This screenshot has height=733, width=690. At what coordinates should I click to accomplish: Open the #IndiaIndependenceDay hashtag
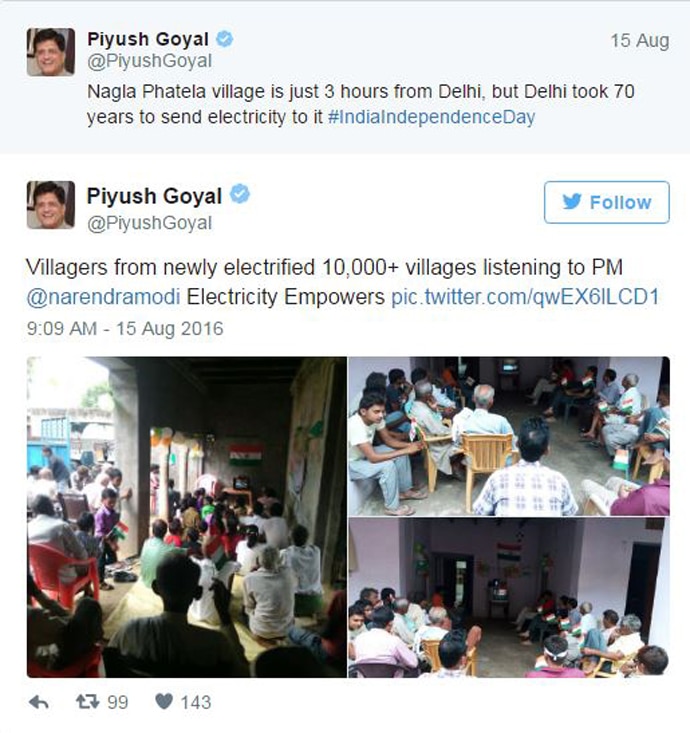431,117
